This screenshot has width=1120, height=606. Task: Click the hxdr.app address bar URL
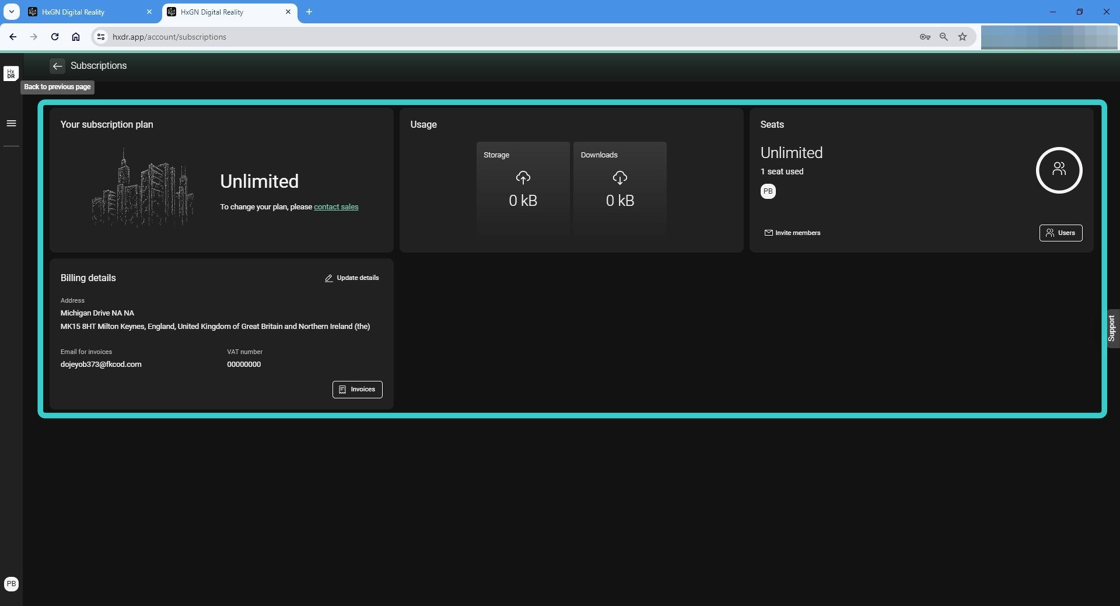pos(169,37)
